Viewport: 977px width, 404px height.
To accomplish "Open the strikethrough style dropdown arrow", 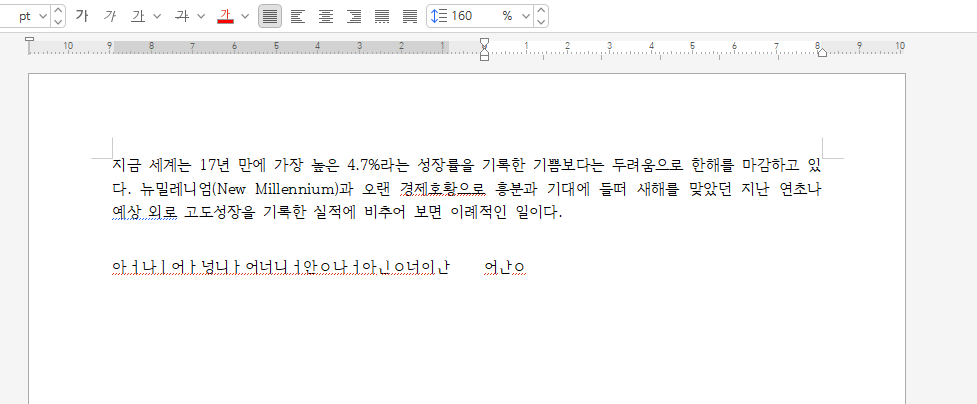I will click(x=201, y=16).
